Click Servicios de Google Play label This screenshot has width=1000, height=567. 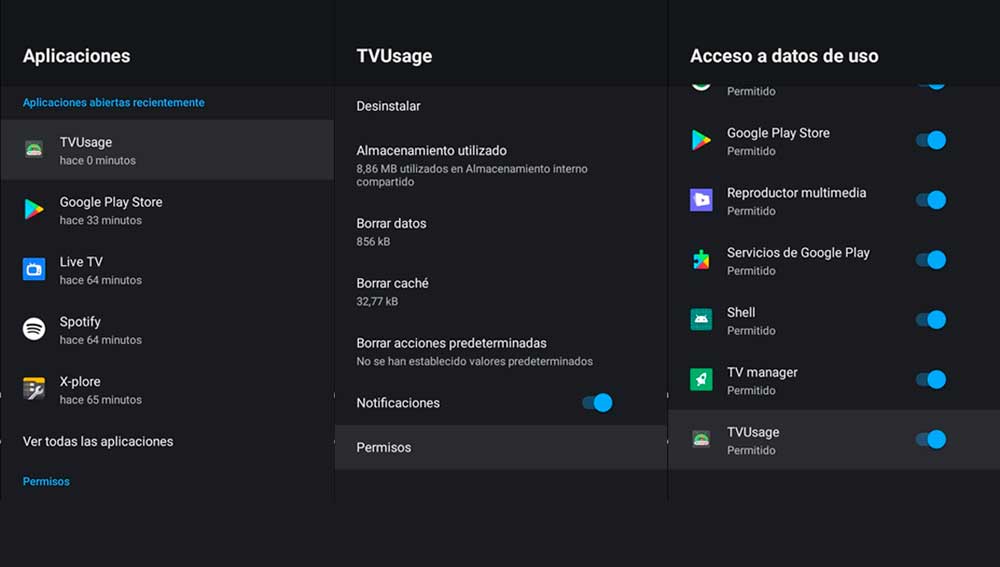pyautogui.click(x=798, y=253)
